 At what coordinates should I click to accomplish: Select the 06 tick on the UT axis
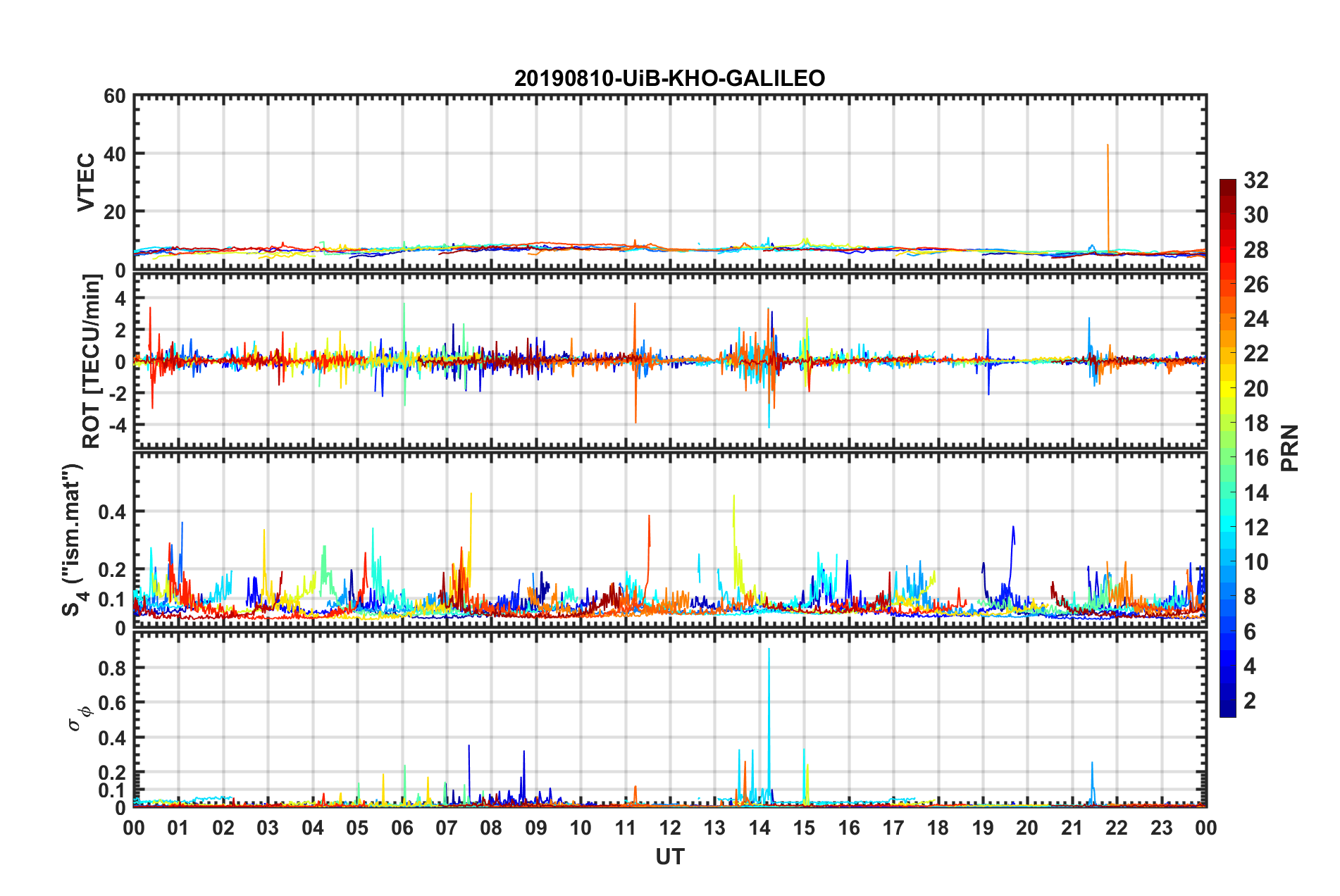pos(402,828)
